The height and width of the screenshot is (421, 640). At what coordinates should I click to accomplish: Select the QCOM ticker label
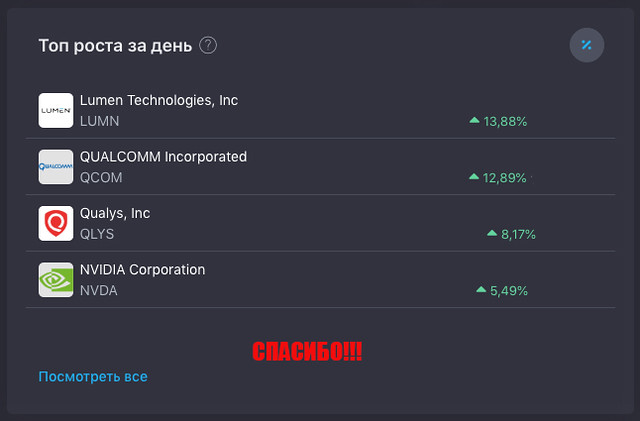click(101, 178)
